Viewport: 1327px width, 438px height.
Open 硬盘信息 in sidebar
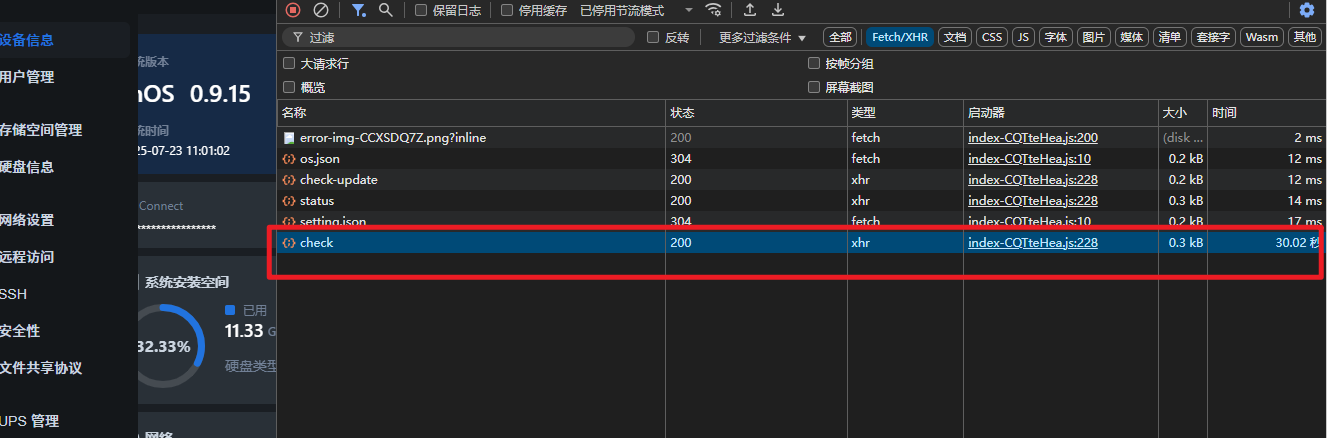(x=26, y=167)
